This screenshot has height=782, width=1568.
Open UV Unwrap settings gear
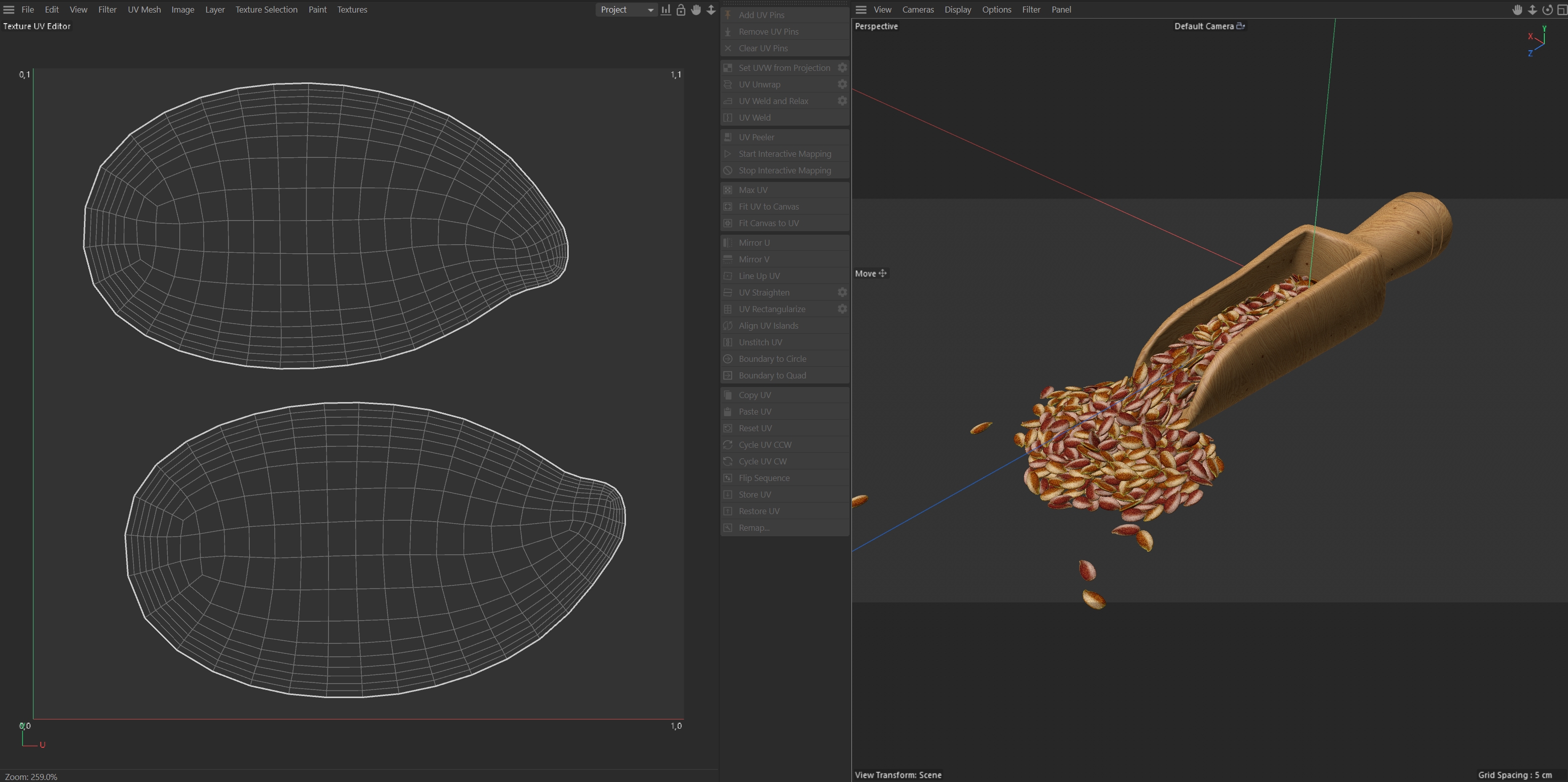pos(842,84)
